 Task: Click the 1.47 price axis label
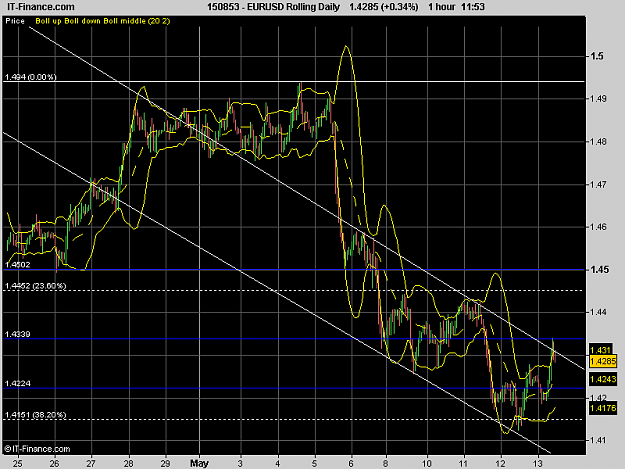click(x=598, y=184)
